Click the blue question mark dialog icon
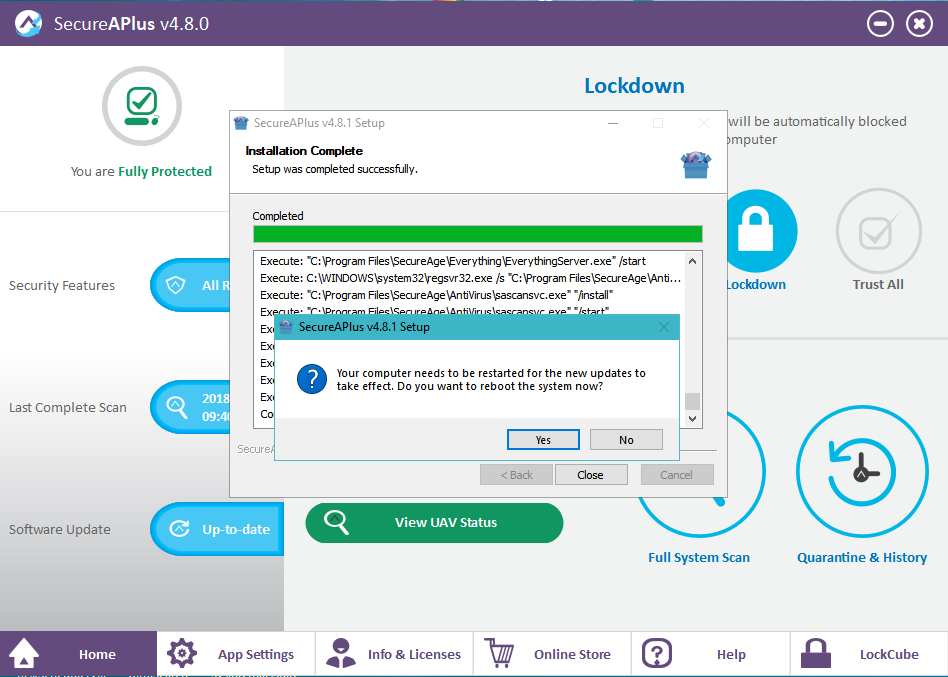The width and height of the screenshot is (948, 677). (x=312, y=379)
